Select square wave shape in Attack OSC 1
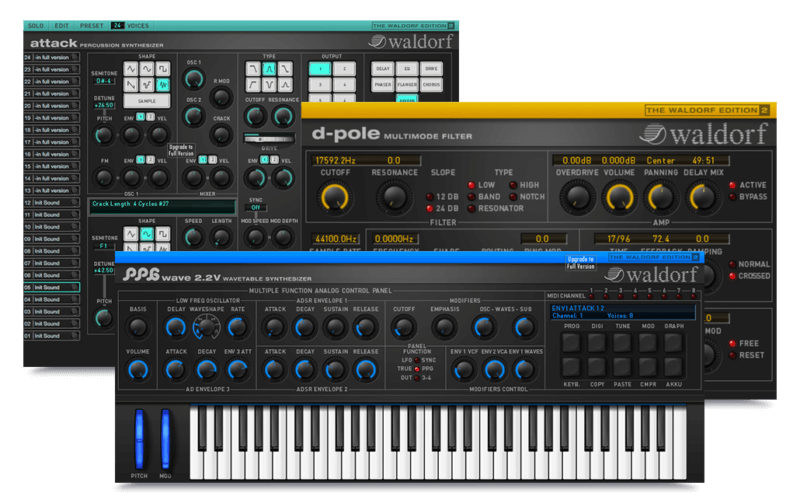Screen dimensions: 800x503 (163, 68)
